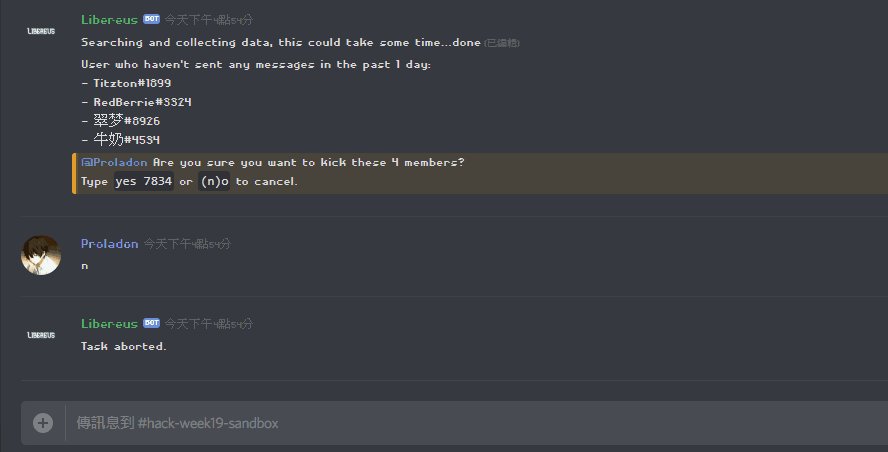
Task: Click the lower Libereus bot avatar
Action: coord(41,335)
